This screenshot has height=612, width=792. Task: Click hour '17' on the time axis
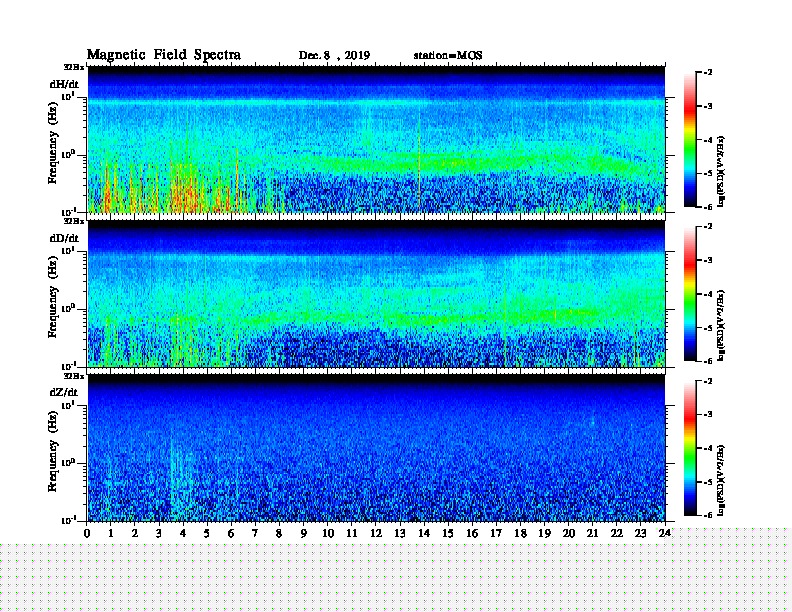[496, 533]
